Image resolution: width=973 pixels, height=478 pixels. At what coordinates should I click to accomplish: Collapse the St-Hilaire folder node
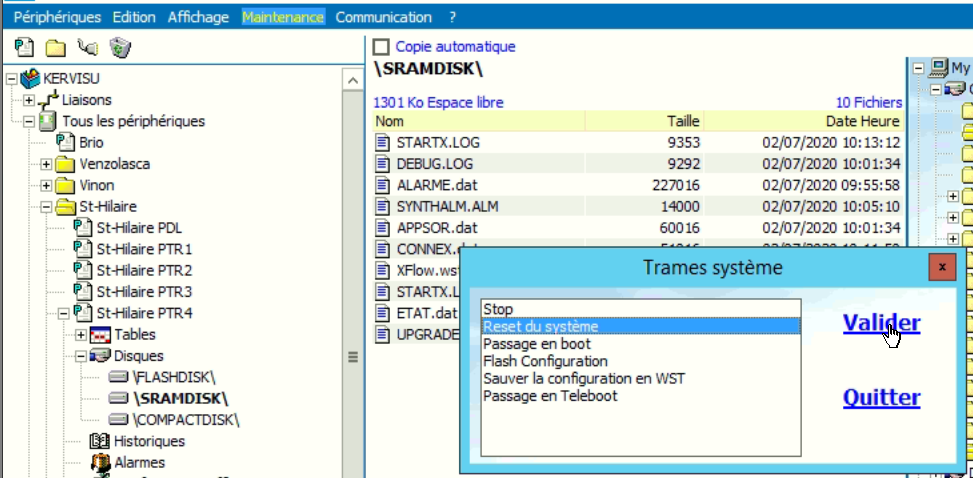[47, 207]
